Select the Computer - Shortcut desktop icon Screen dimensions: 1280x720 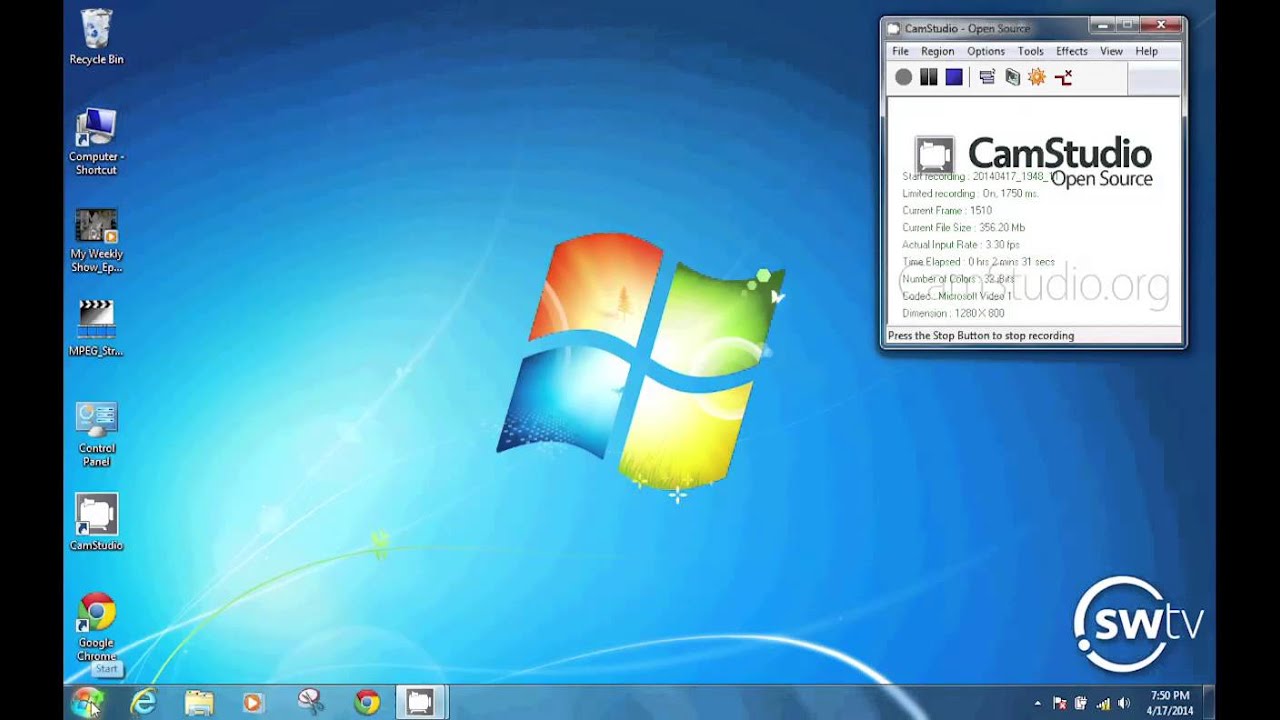tap(96, 142)
